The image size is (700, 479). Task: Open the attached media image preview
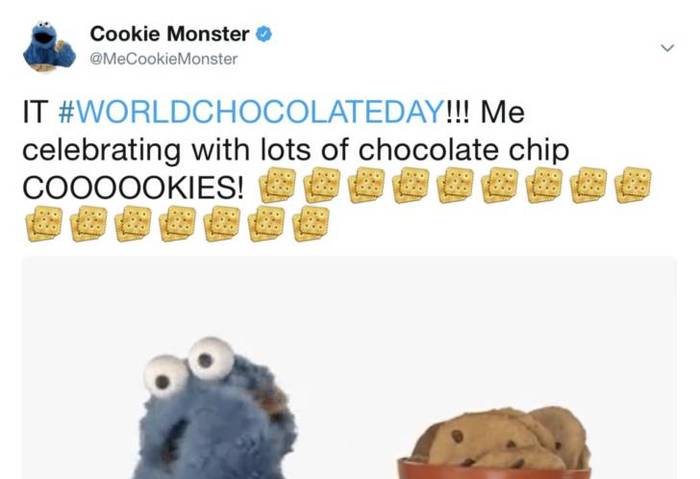coord(349,367)
